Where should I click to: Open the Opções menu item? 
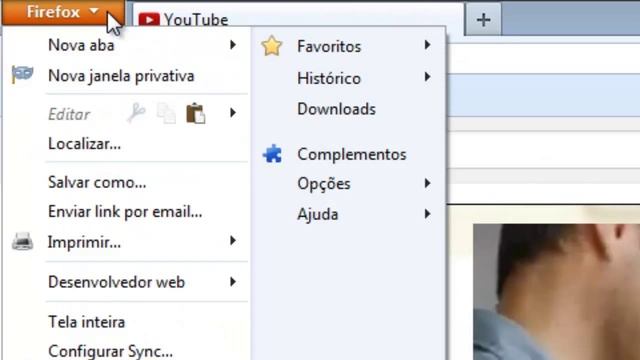(x=324, y=184)
